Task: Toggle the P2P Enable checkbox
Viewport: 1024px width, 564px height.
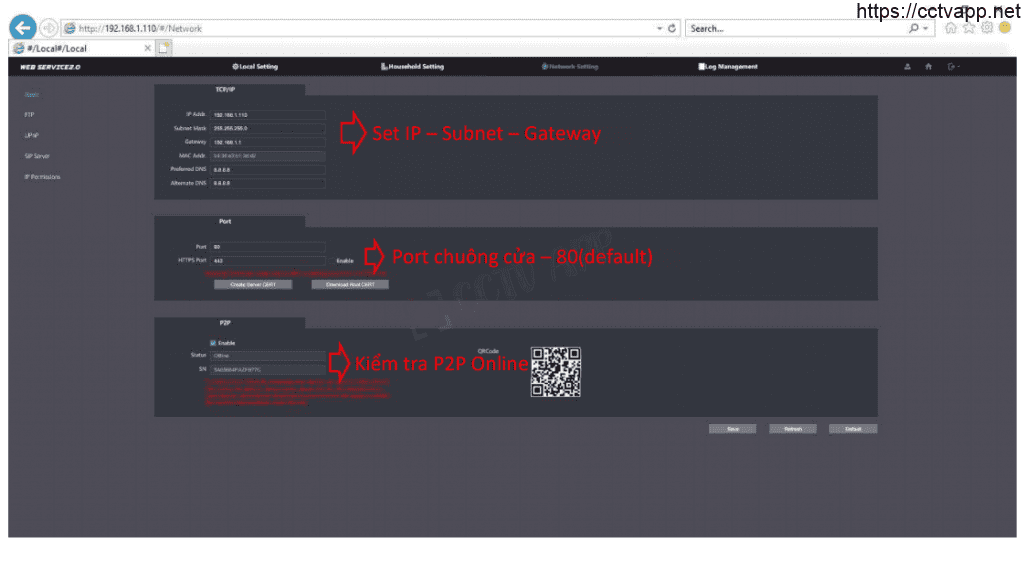Action: [213, 343]
